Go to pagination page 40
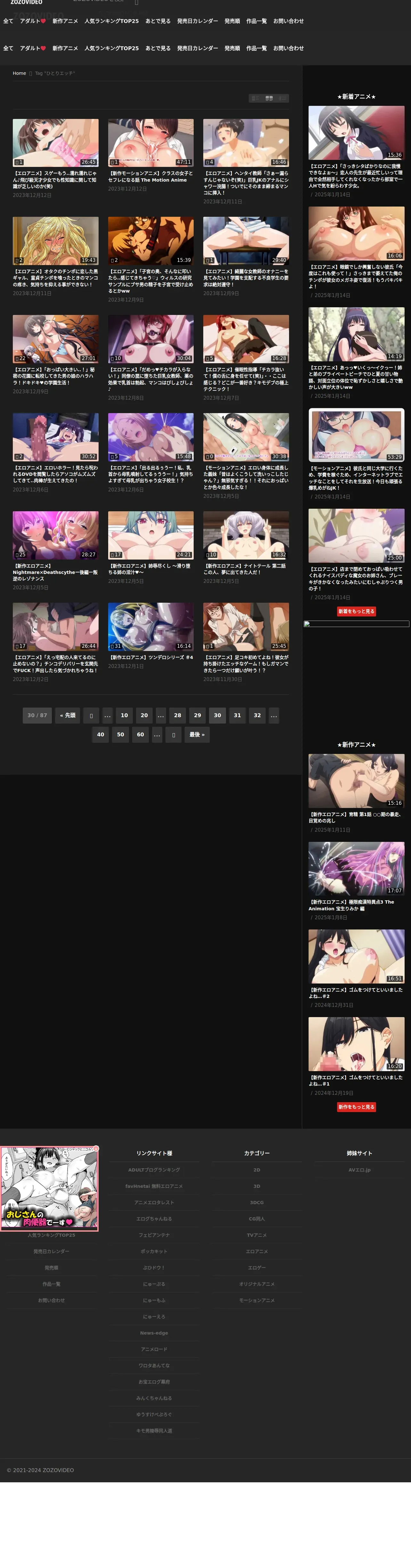411x1568 pixels. click(101, 735)
